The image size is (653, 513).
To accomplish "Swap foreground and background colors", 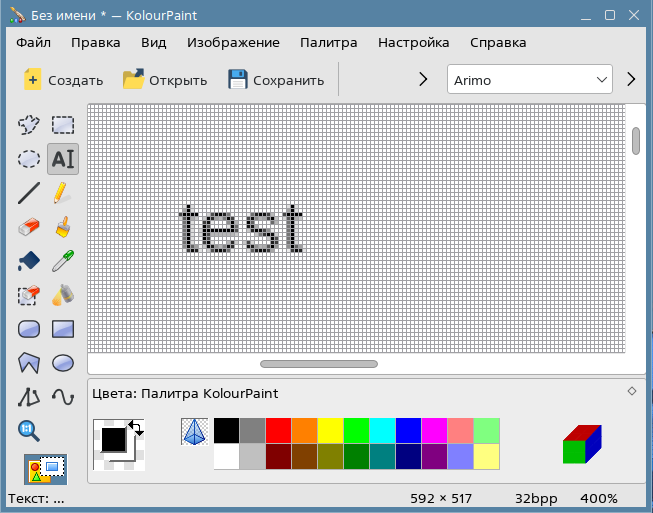I will pyautogui.click(x=135, y=428).
